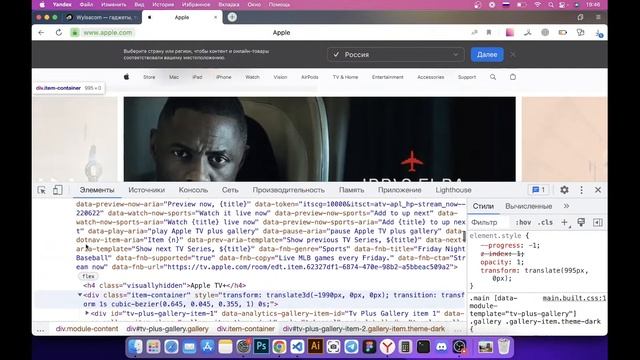The width and height of the screenshot is (640, 360).
Task: Add a new style rule with plus icon
Action: (564, 222)
